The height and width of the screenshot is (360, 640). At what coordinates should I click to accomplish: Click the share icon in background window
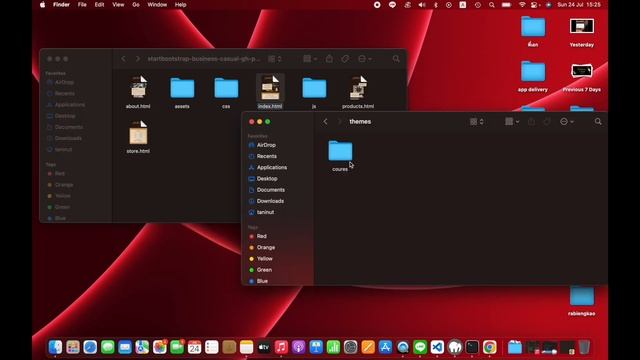click(329, 59)
